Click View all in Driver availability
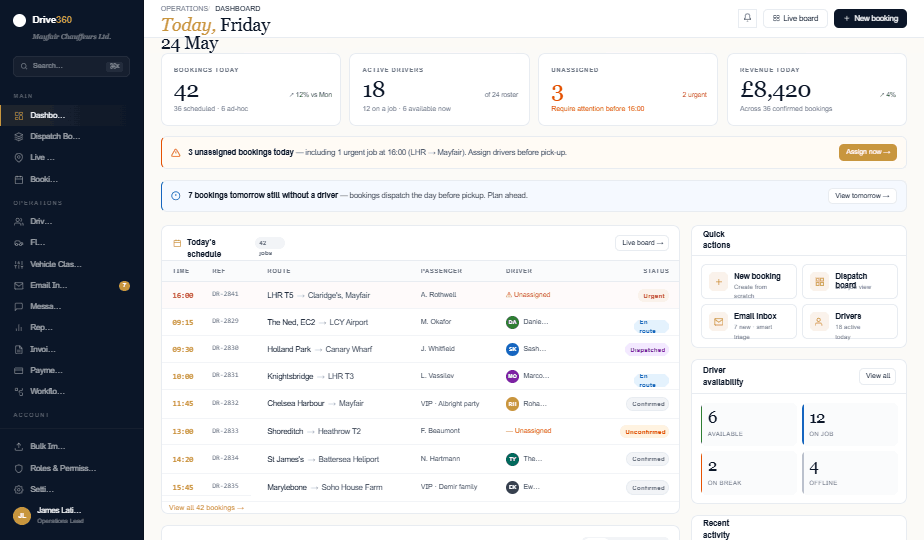This screenshot has width=924, height=540. pyautogui.click(x=877, y=376)
